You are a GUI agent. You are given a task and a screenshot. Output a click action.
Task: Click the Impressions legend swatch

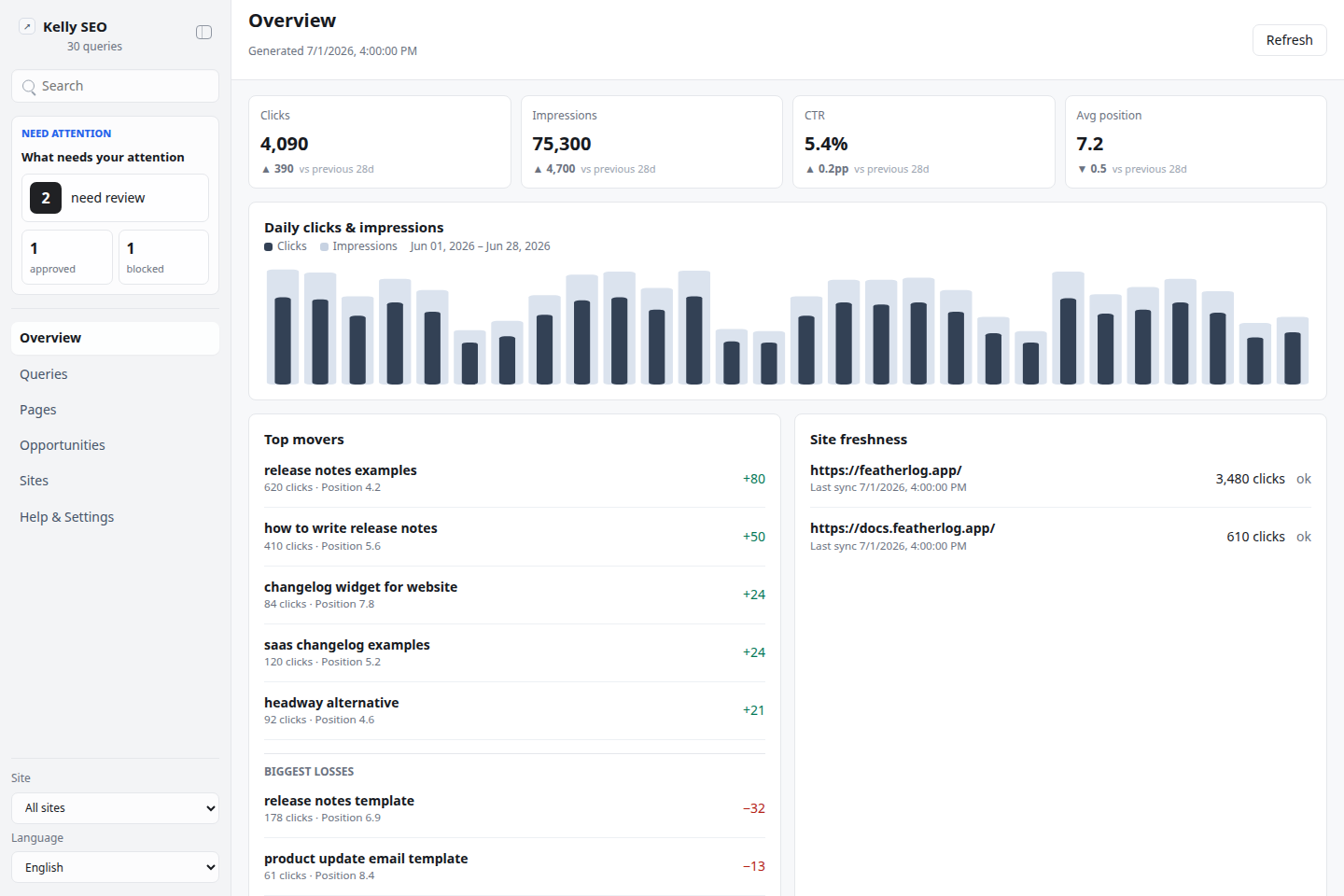[324, 247]
